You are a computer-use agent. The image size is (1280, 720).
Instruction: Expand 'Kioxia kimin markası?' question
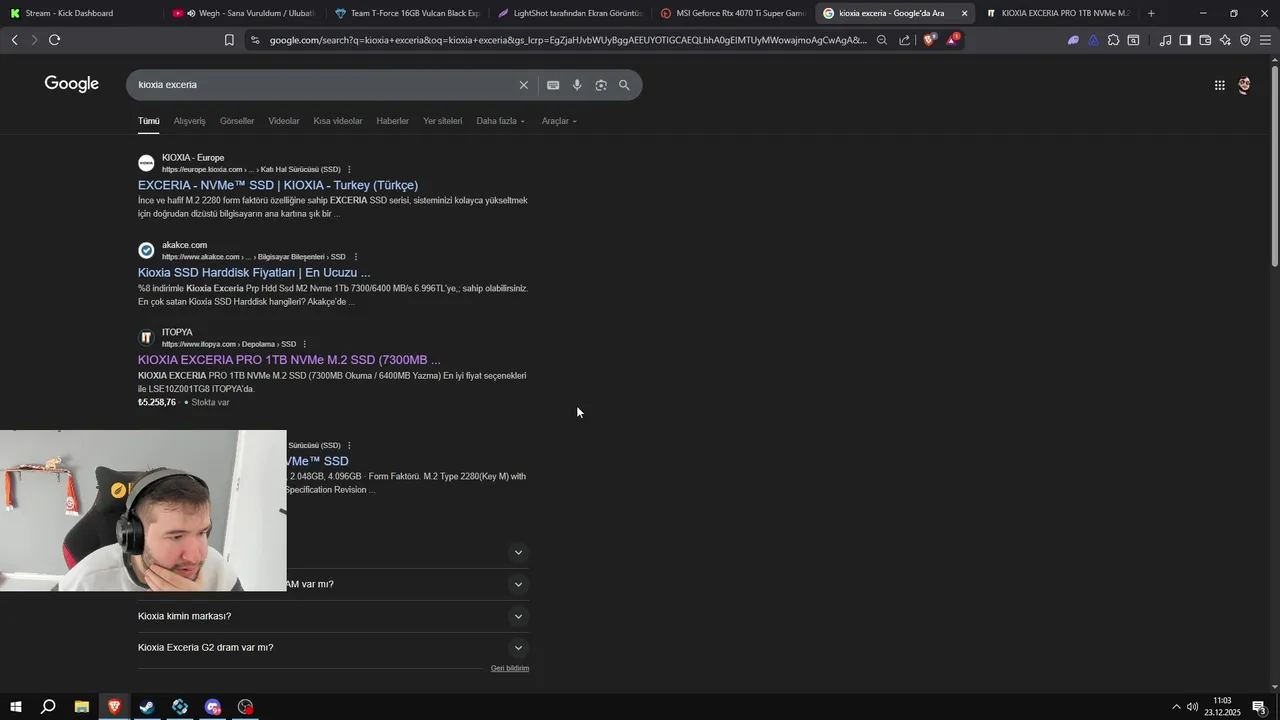[333, 616]
